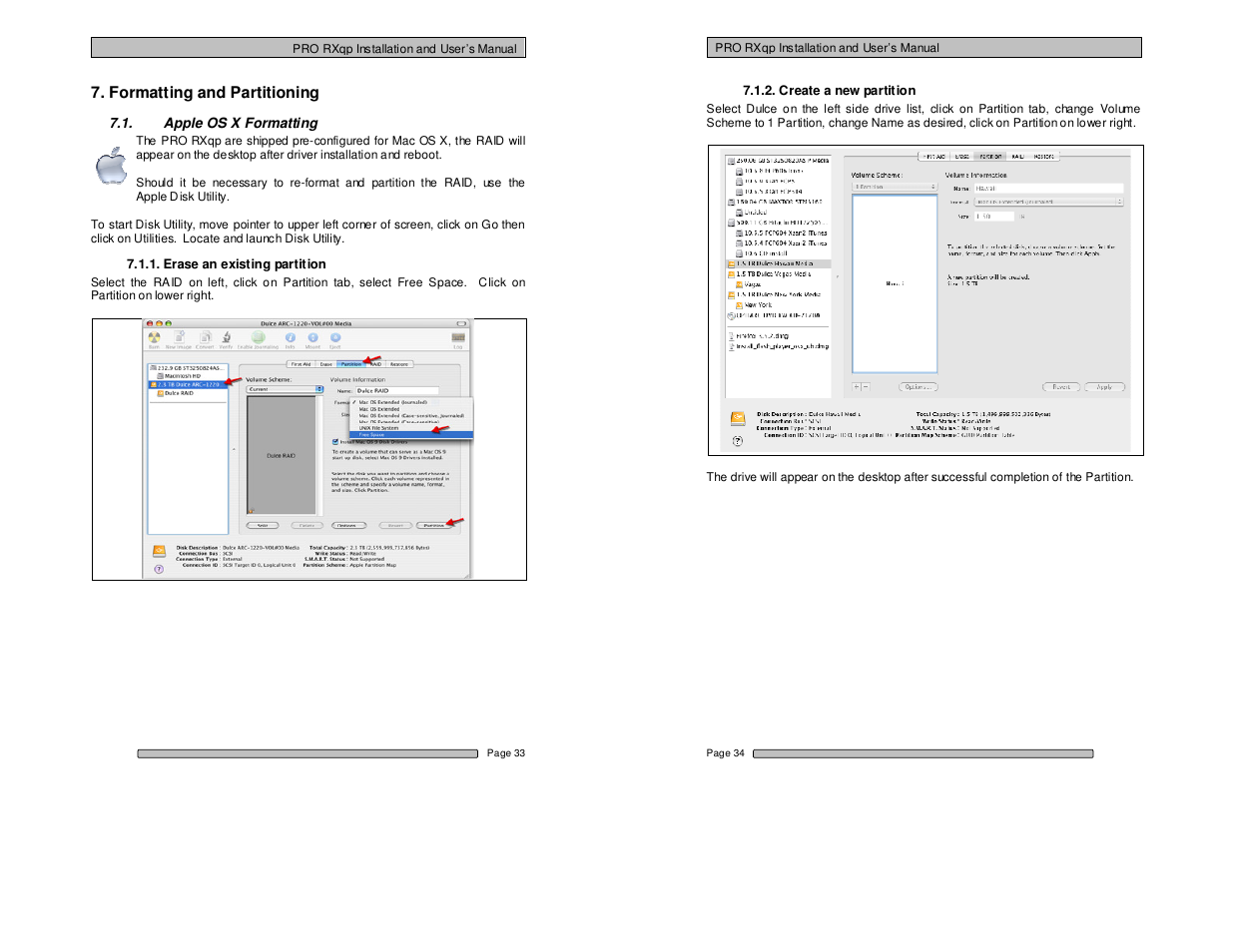The height and width of the screenshot is (952, 1233).
Task: Choose UNIX File System format option
Action: [378, 428]
